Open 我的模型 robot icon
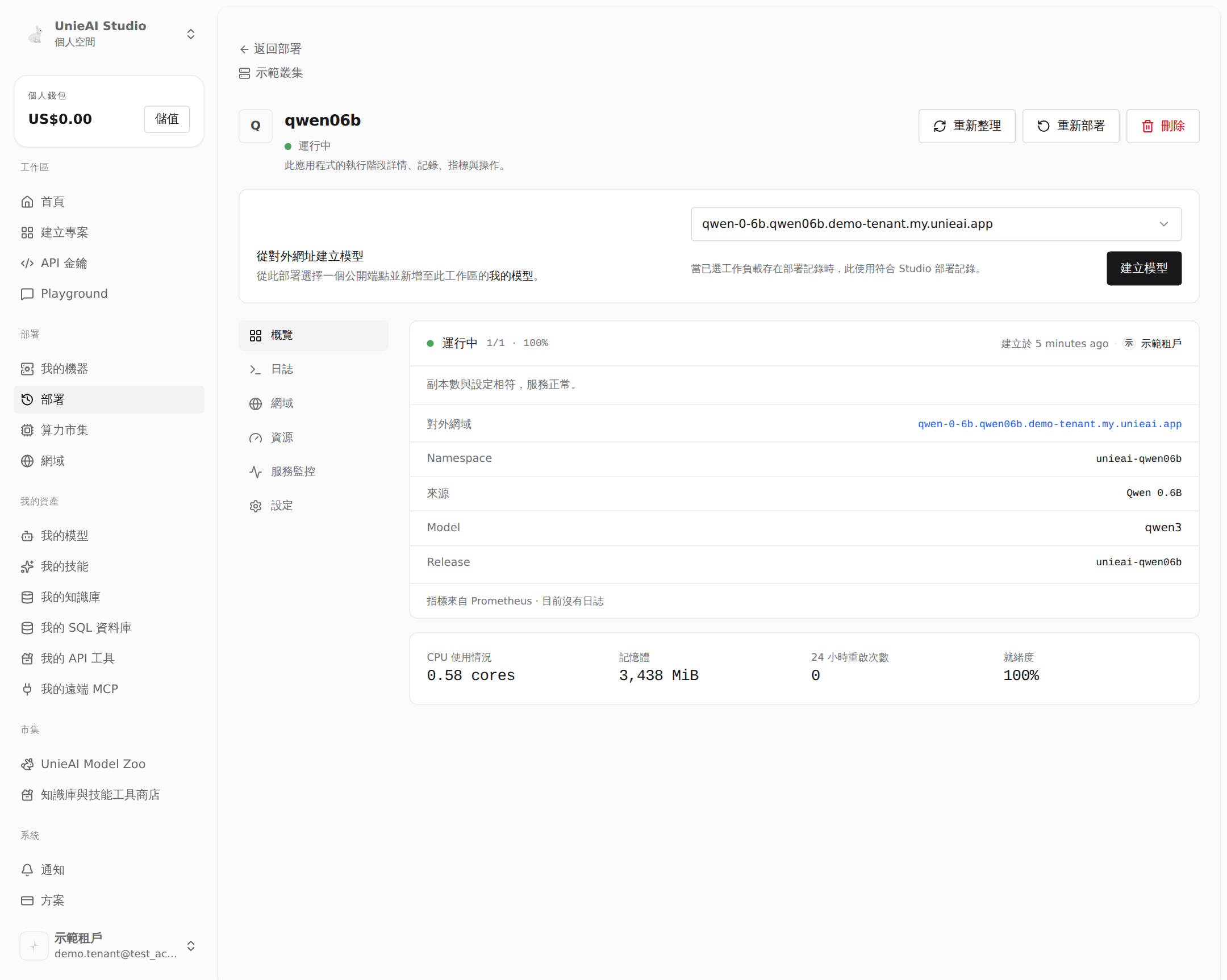 click(27, 536)
